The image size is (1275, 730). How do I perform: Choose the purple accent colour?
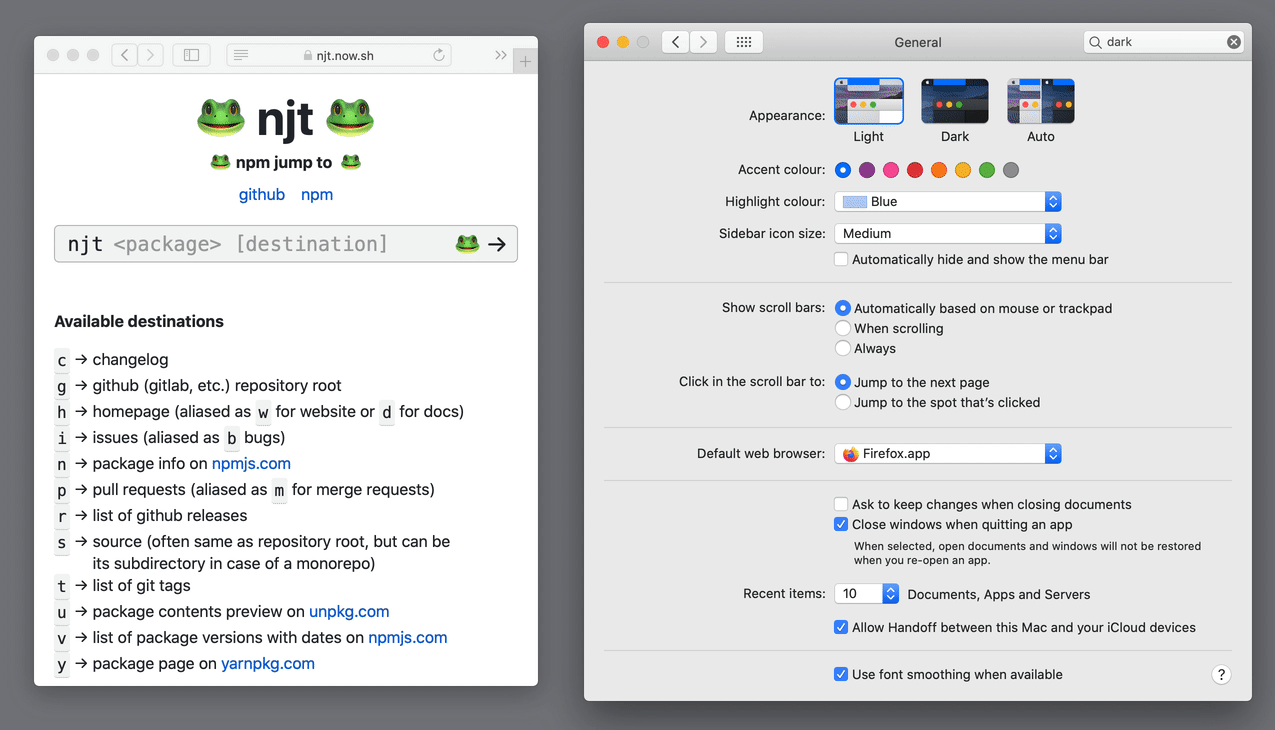[867, 170]
